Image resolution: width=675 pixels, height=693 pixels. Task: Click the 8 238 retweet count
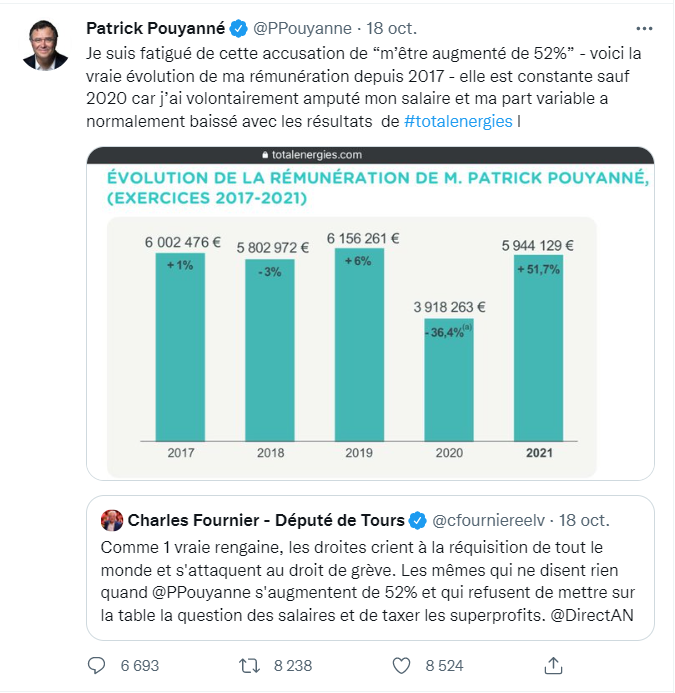coord(293,664)
